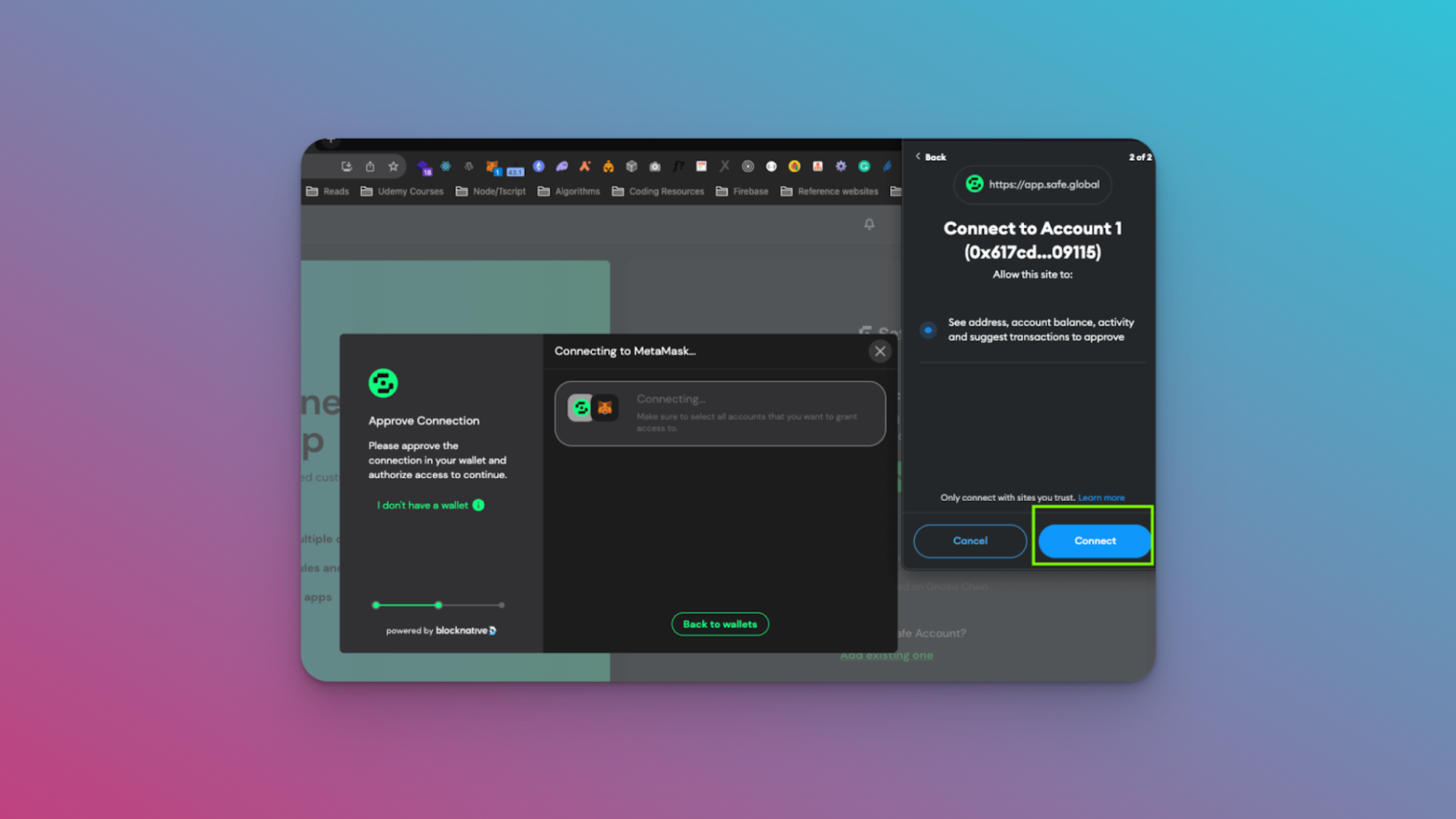
Task: Click the Connecting MetaMask wallet card
Action: [720, 414]
